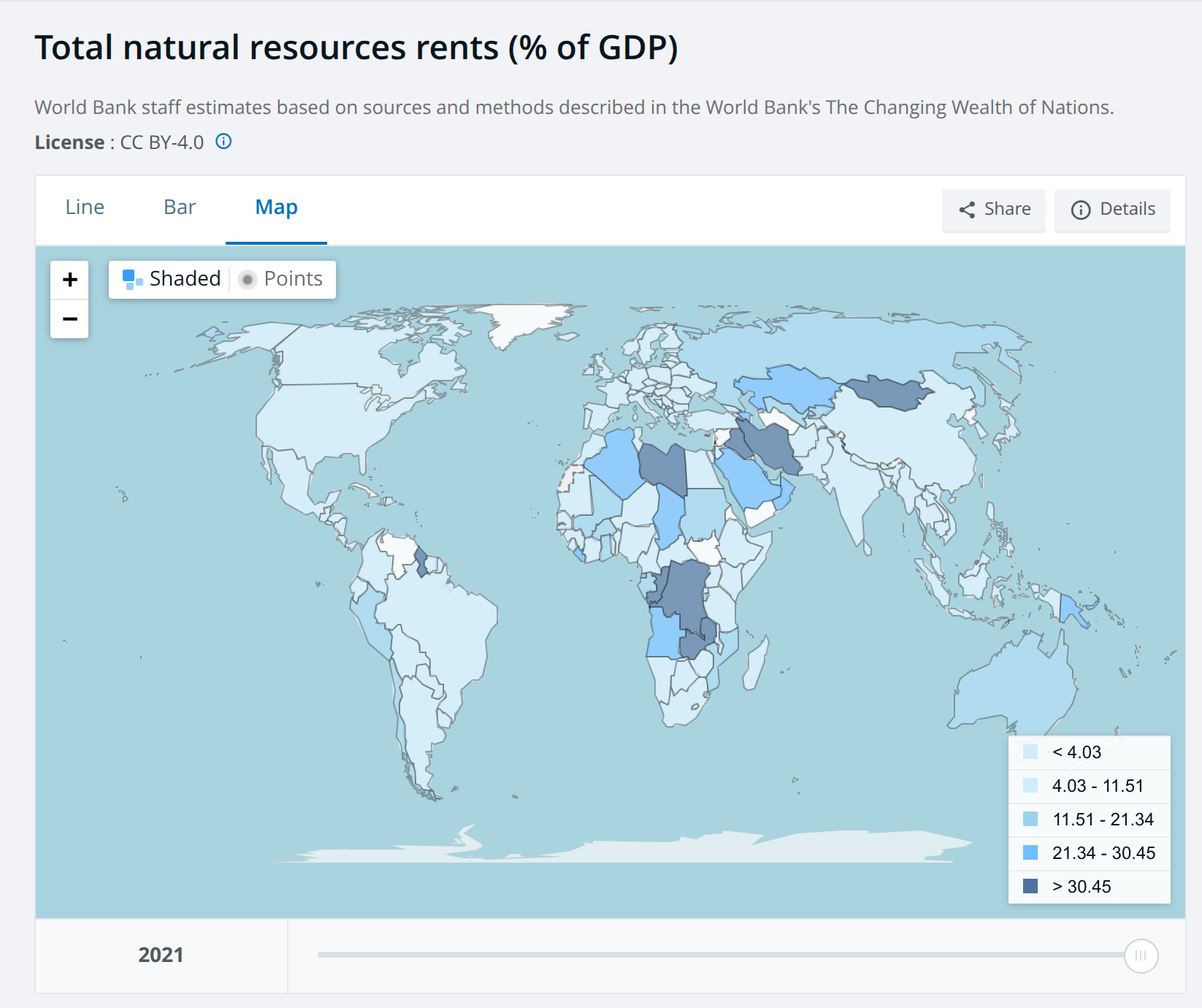Switch to the Line chart tab
The width and height of the screenshot is (1202, 1008).
click(x=85, y=207)
